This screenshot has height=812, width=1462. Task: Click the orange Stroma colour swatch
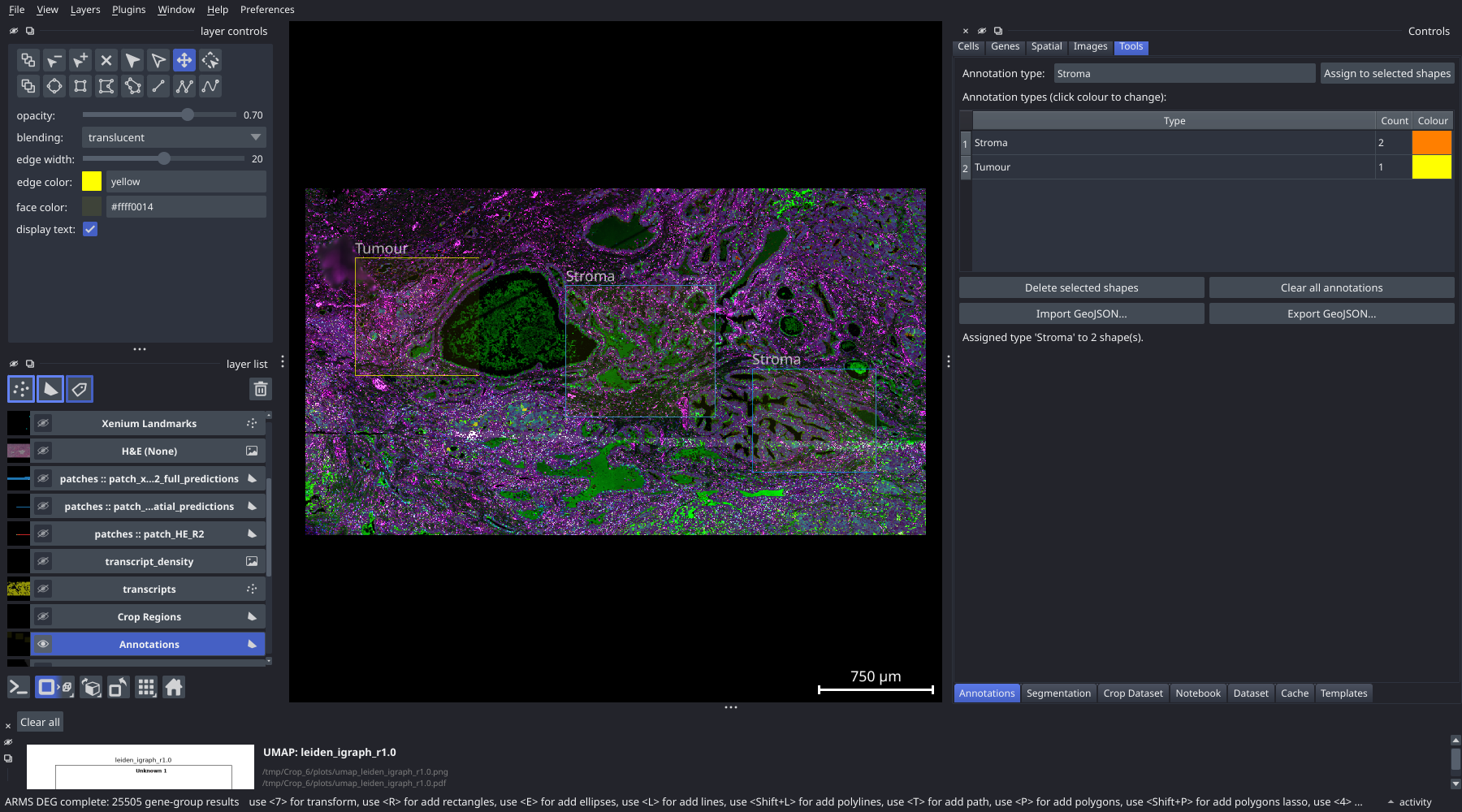1431,142
